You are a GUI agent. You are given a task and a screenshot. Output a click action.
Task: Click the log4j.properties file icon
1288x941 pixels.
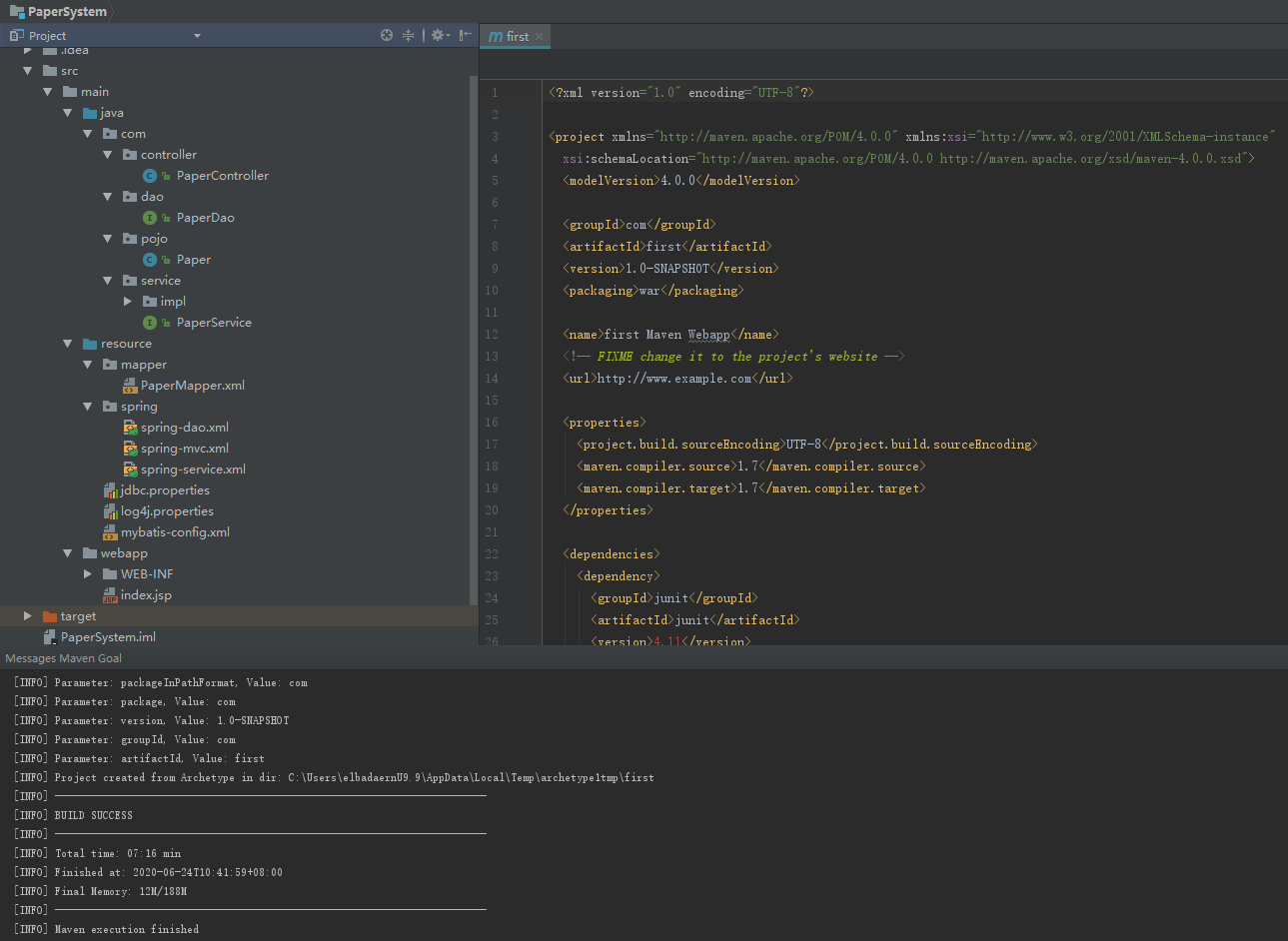(x=110, y=511)
